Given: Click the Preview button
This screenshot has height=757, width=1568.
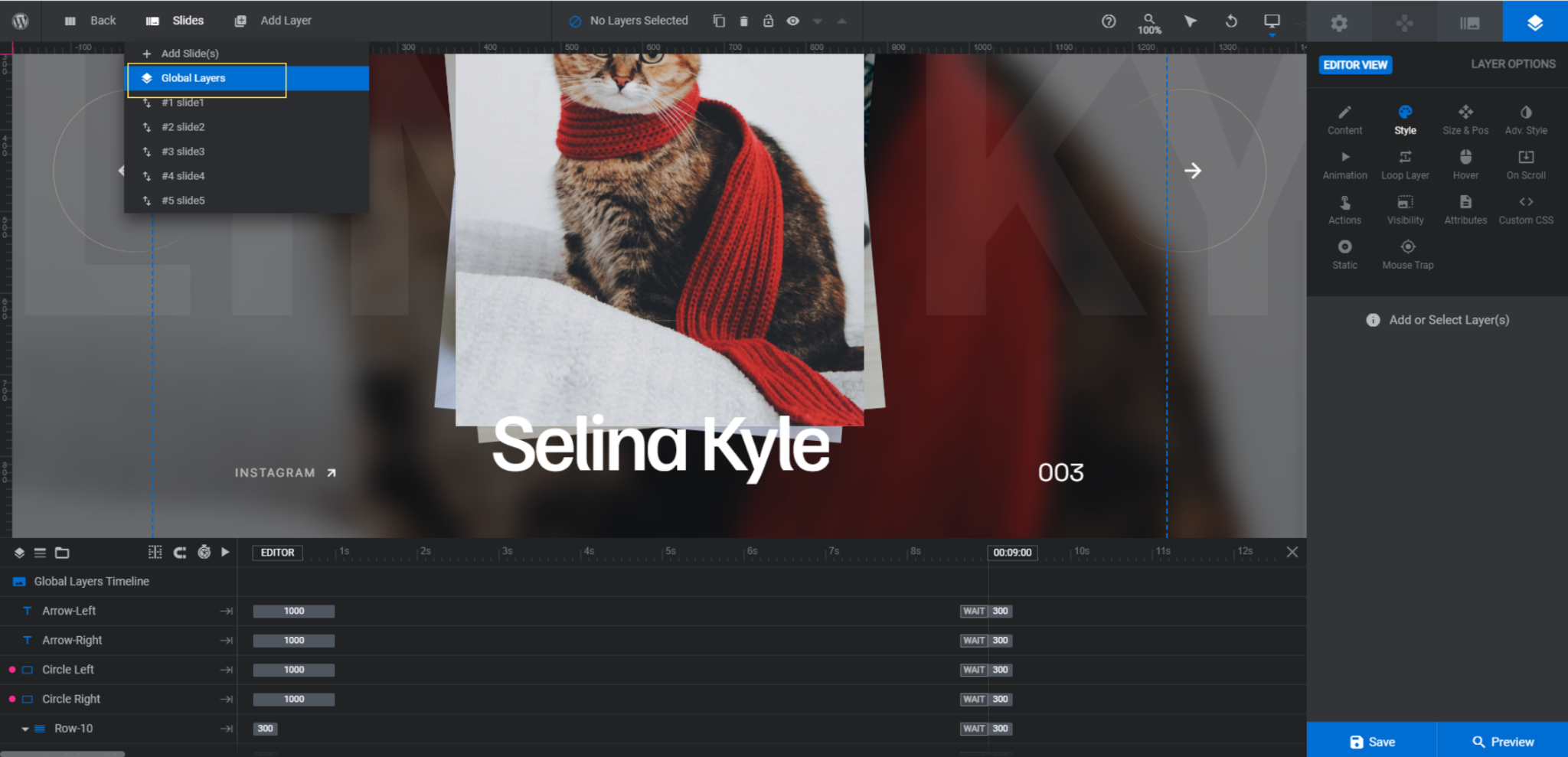Looking at the screenshot, I should tap(1502, 741).
